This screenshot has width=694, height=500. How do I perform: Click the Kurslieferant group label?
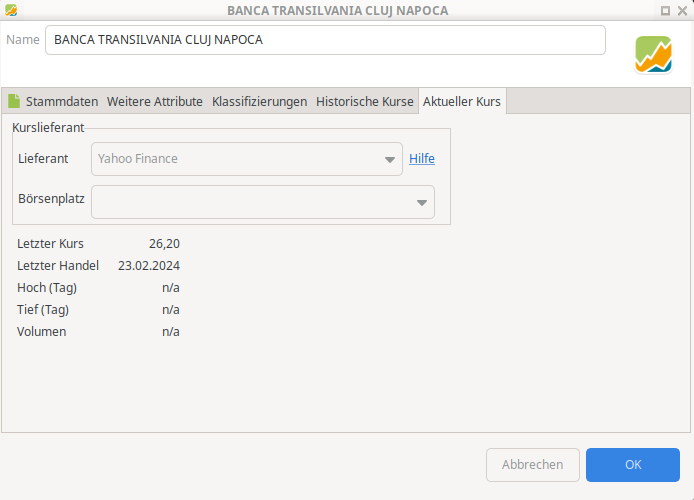(48, 127)
